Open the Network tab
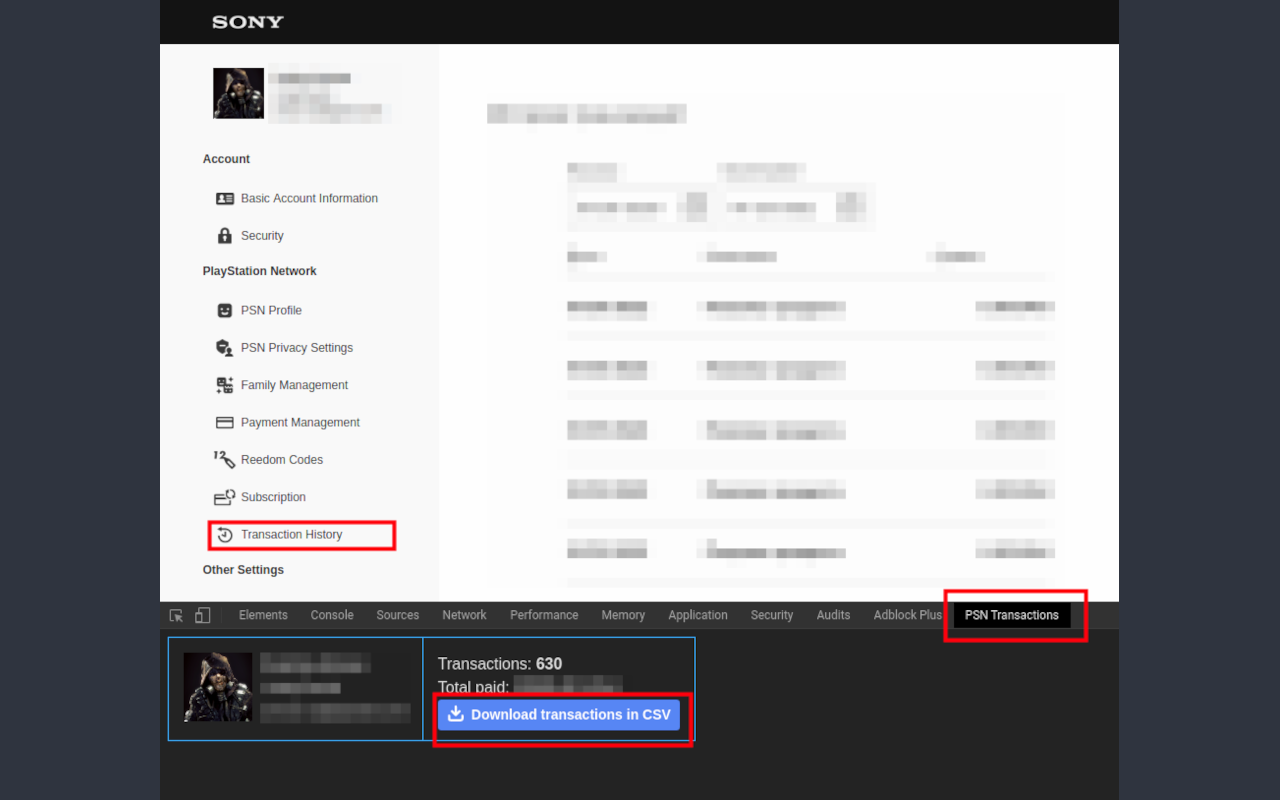 tap(465, 615)
